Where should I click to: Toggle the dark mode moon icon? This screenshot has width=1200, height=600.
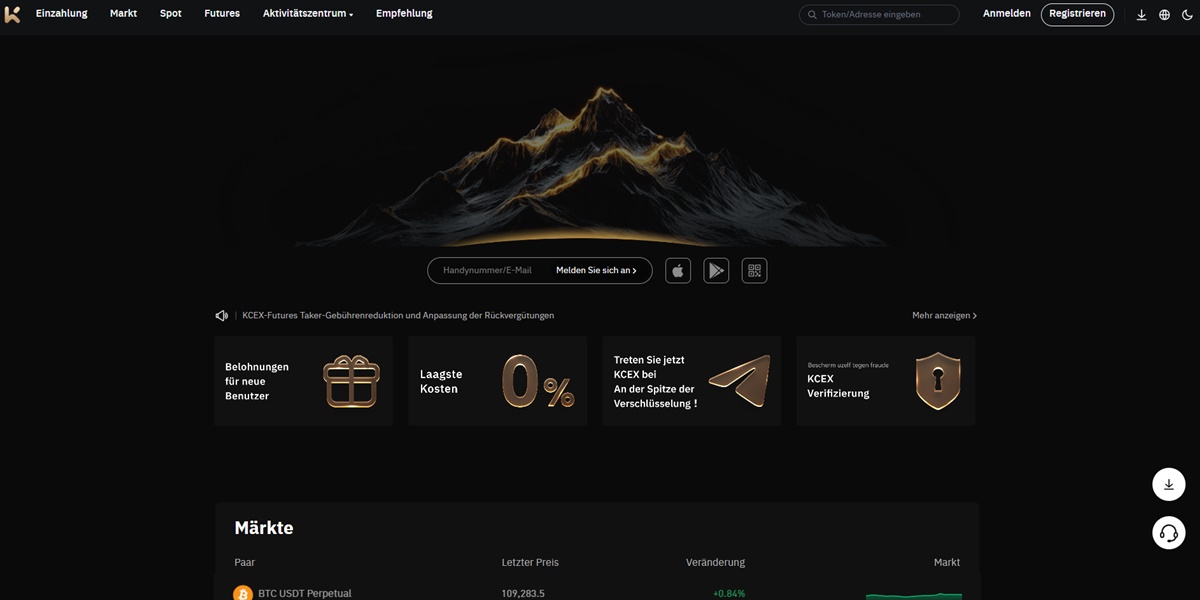[x=1187, y=15]
